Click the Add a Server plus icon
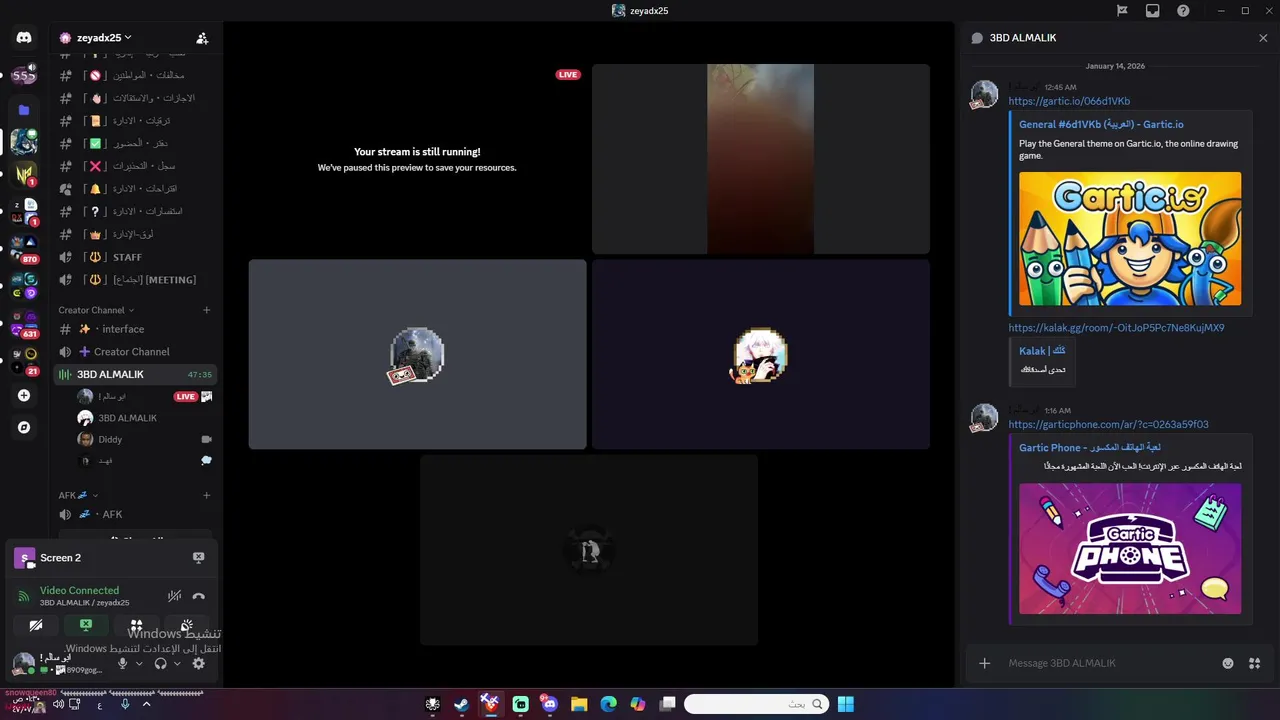The width and height of the screenshot is (1280, 720). coord(24,395)
